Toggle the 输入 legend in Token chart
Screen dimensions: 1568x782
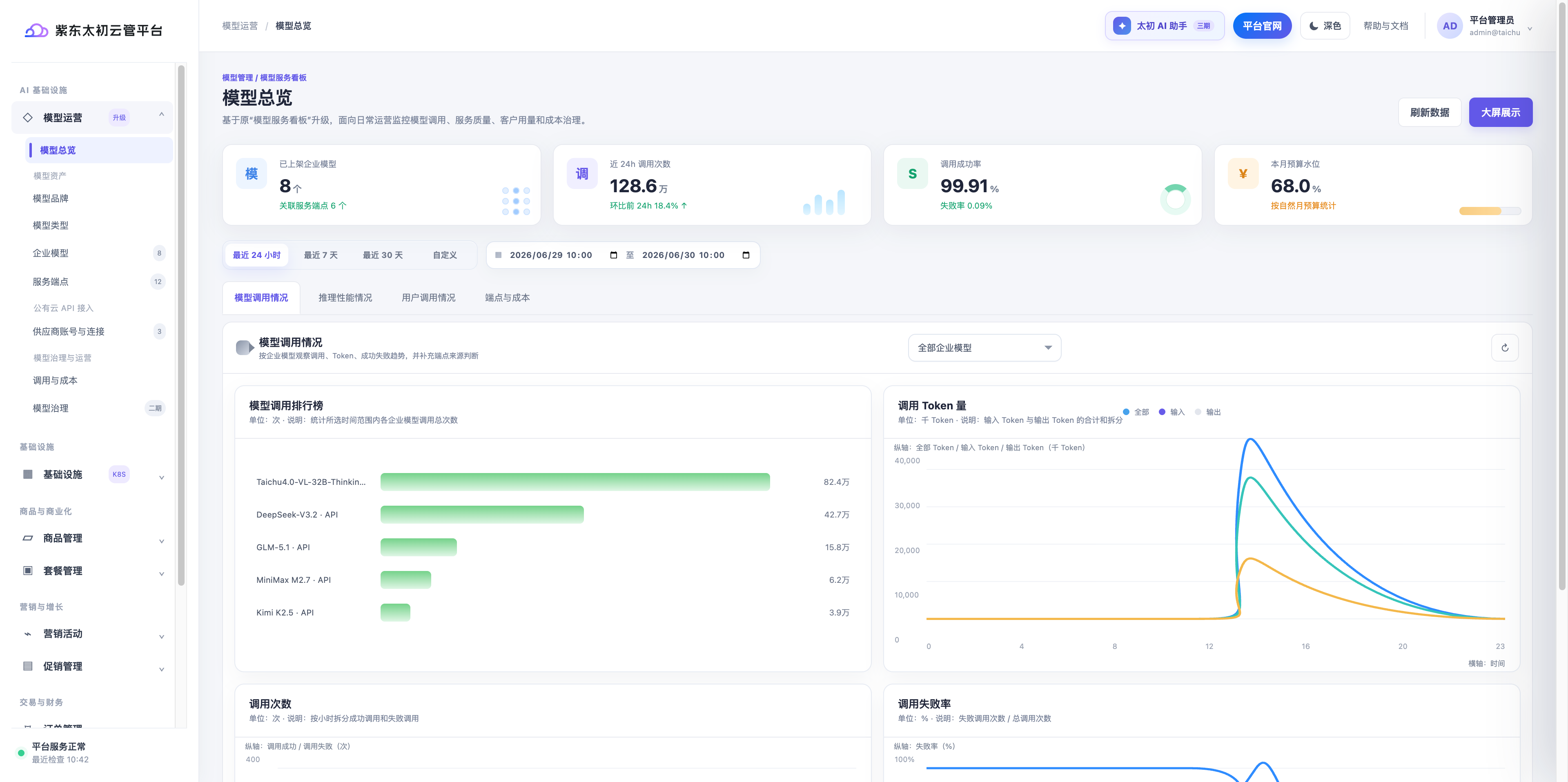click(x=1172, y=412)
